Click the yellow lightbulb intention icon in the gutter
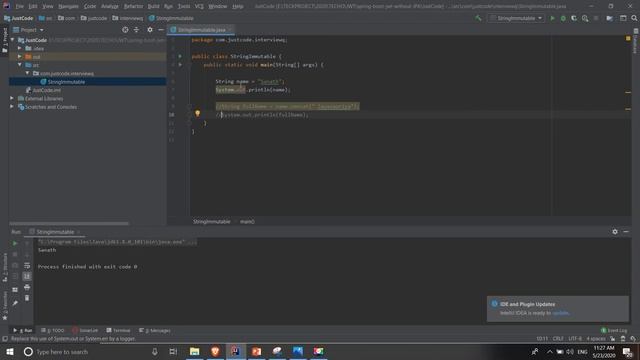The image size is (640, 360). coord(198,113)
